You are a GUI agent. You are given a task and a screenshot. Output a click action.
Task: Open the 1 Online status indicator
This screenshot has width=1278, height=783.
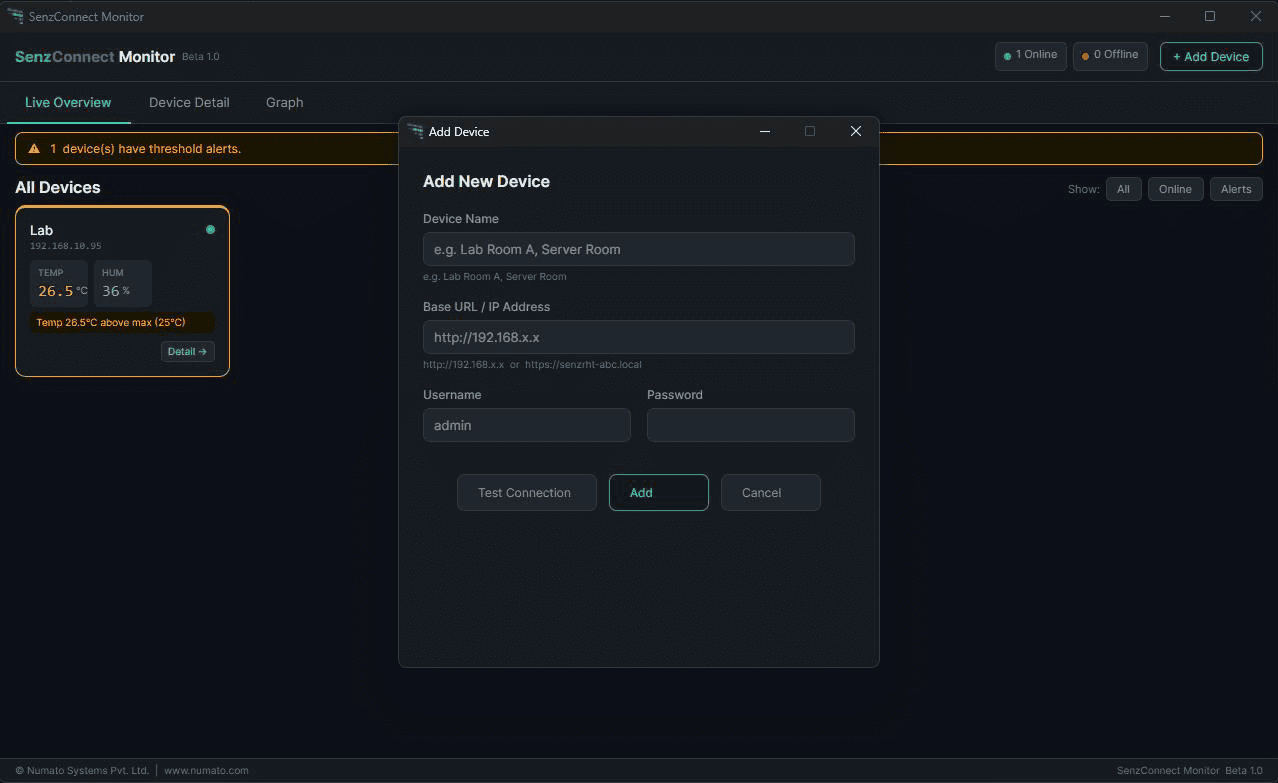[x=1031, y=56]
